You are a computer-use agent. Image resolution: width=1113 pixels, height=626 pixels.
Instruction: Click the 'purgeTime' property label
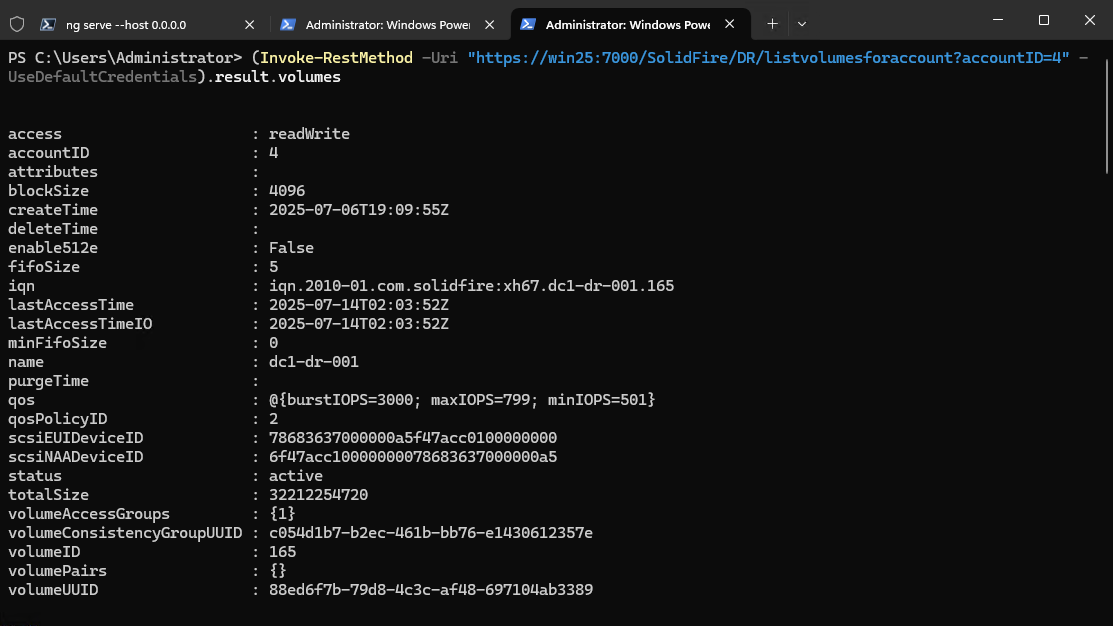click(48, 380)
